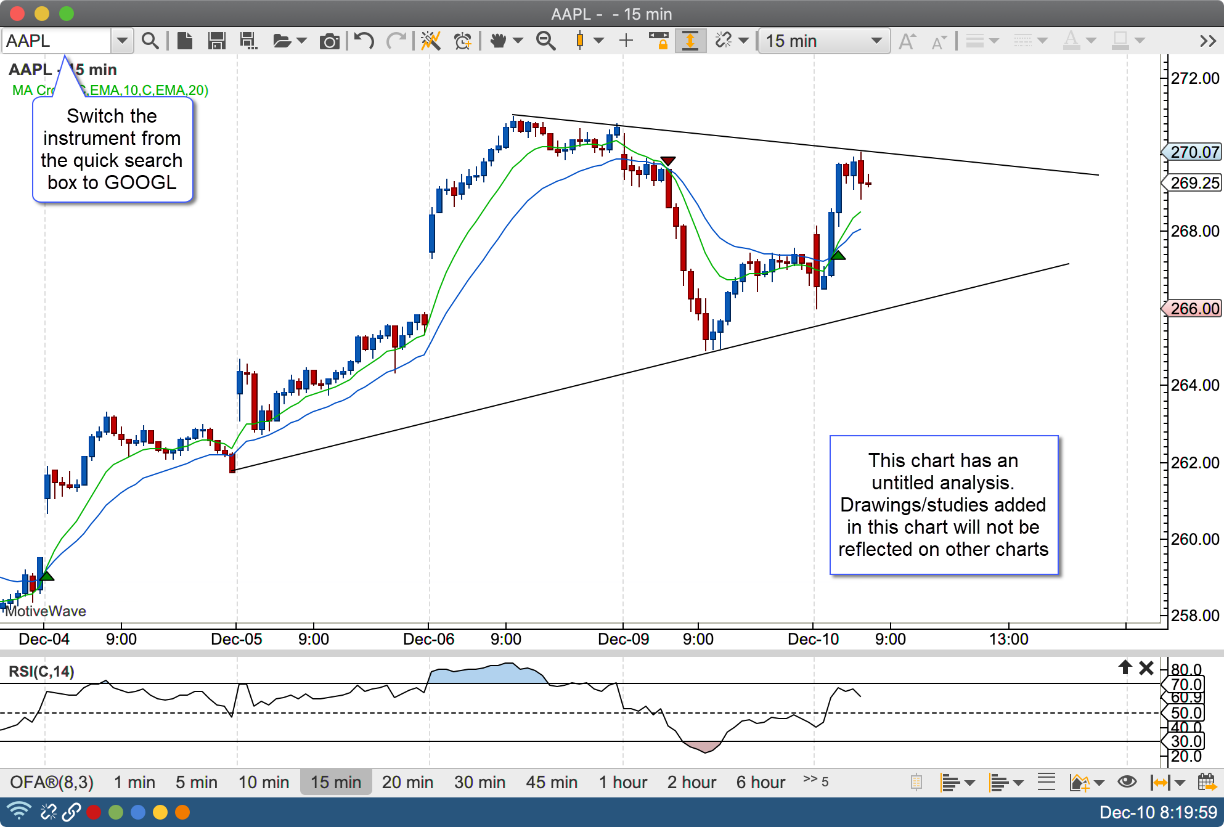The image size is (1224, 827).
Task: Click the camera screenshot icon
Action: click(x=329, y=41)
